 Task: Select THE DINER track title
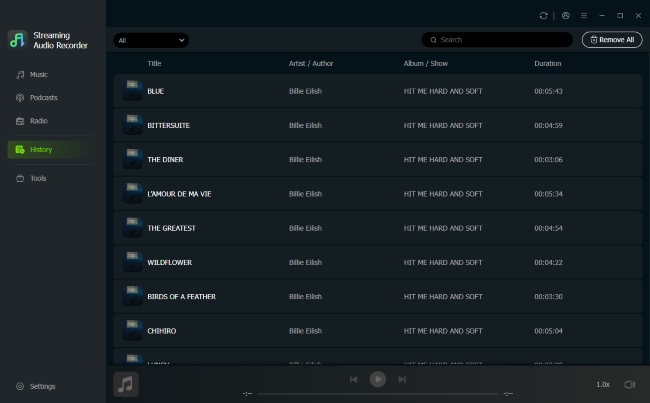coord(165,160)
